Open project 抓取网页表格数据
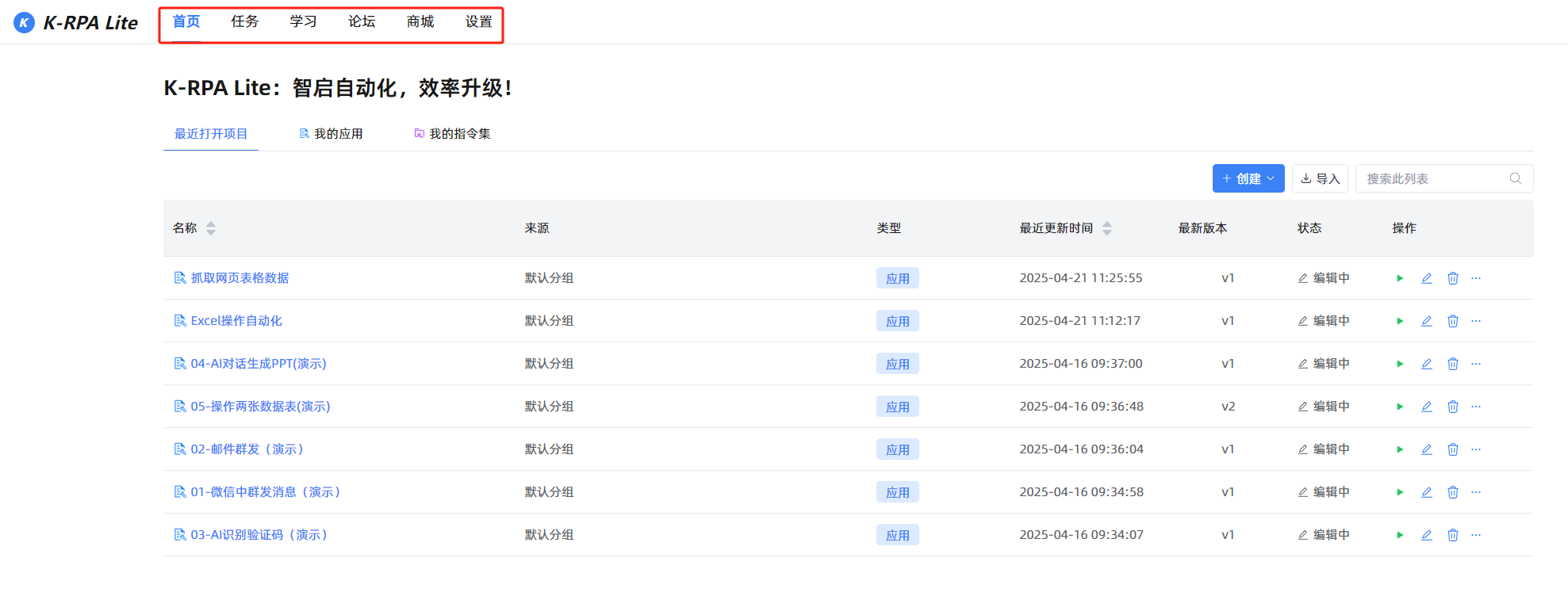This screenshot has height=600, width=1568. pos(240,278)
